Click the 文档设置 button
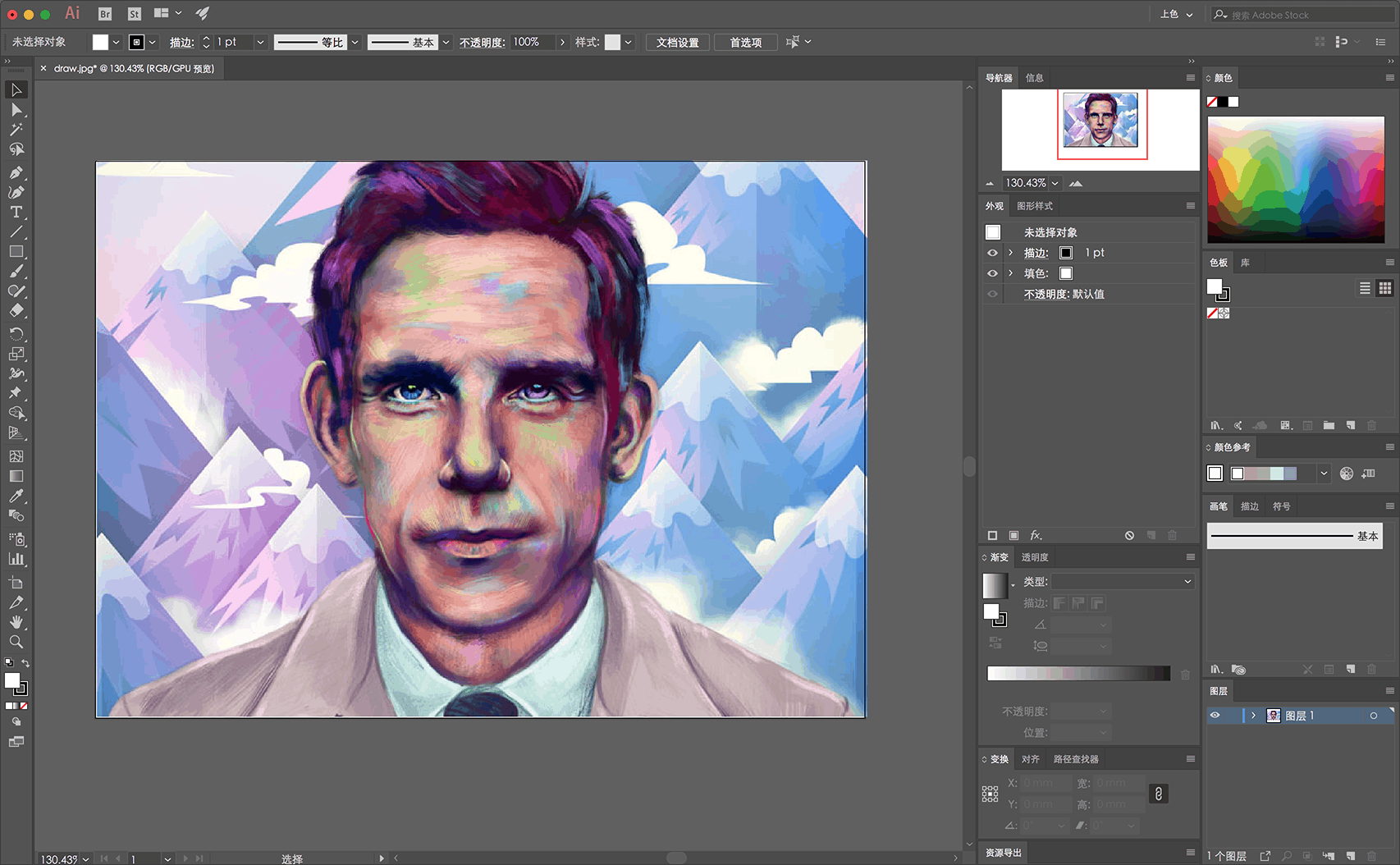Screen dimensions: 1400x865 point(677,43)
